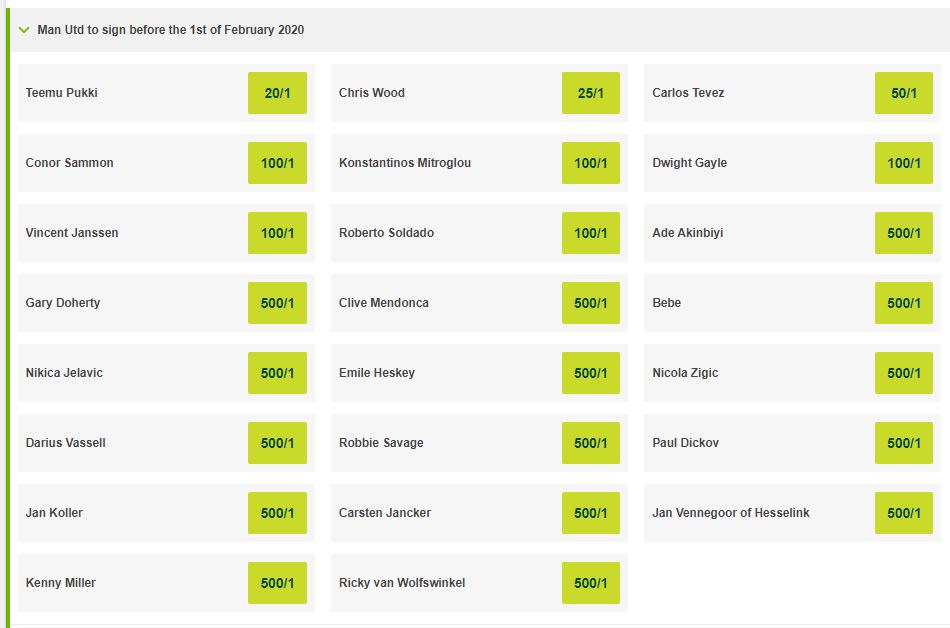The height and width of the screenshot is (628, 950).
Task: Select Konstantinos Mitroglou 100/1 odds
Action: point(590,163)
